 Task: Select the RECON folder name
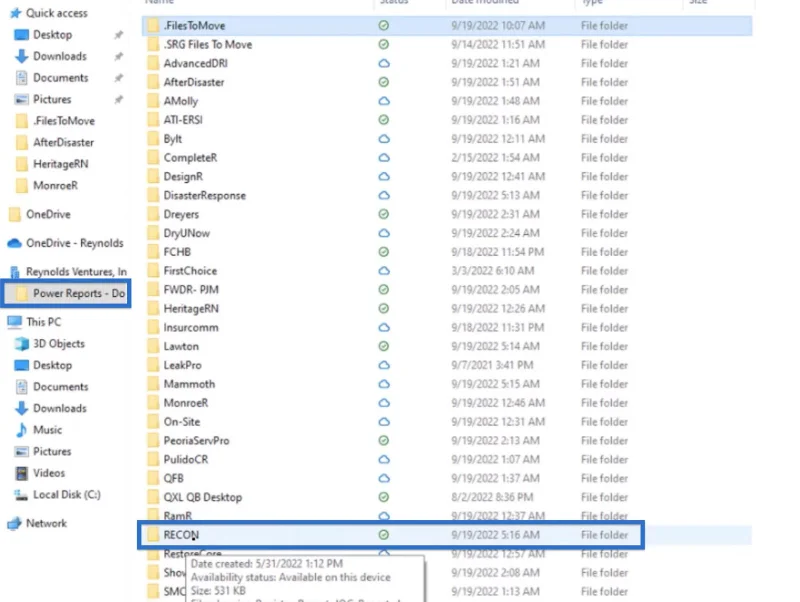tap(181, 535)
